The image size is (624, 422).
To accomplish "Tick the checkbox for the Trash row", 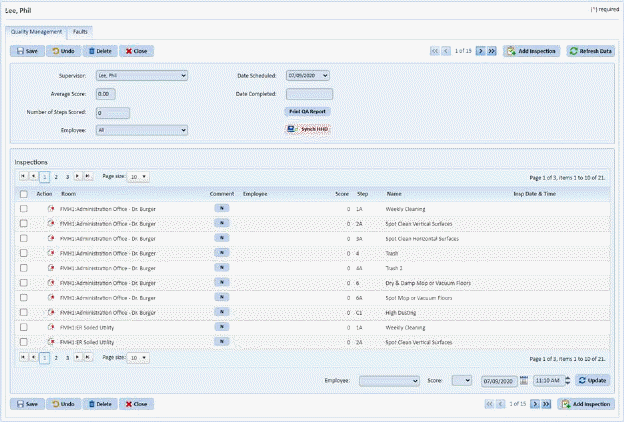I will [x=23, y=254].
